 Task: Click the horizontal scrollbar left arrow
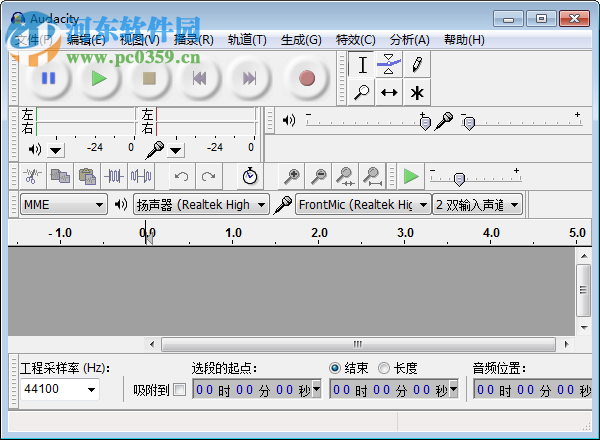click(152, 344)
